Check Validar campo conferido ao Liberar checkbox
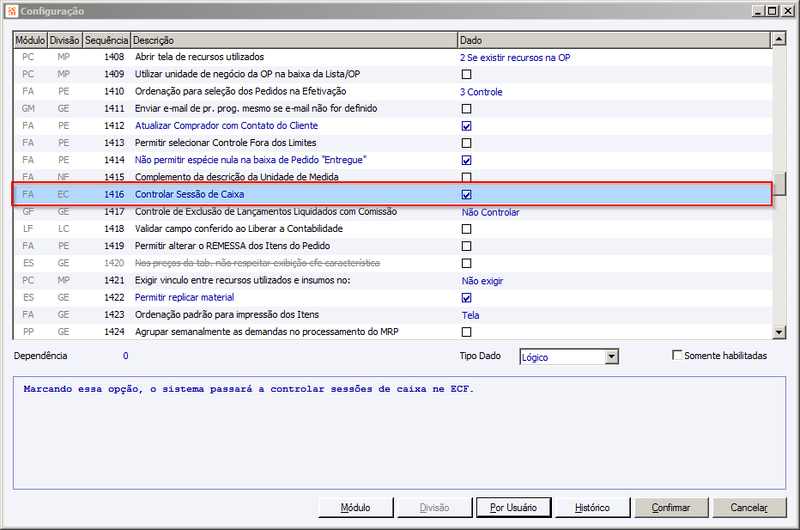800x530 pixels. point(466,229)
